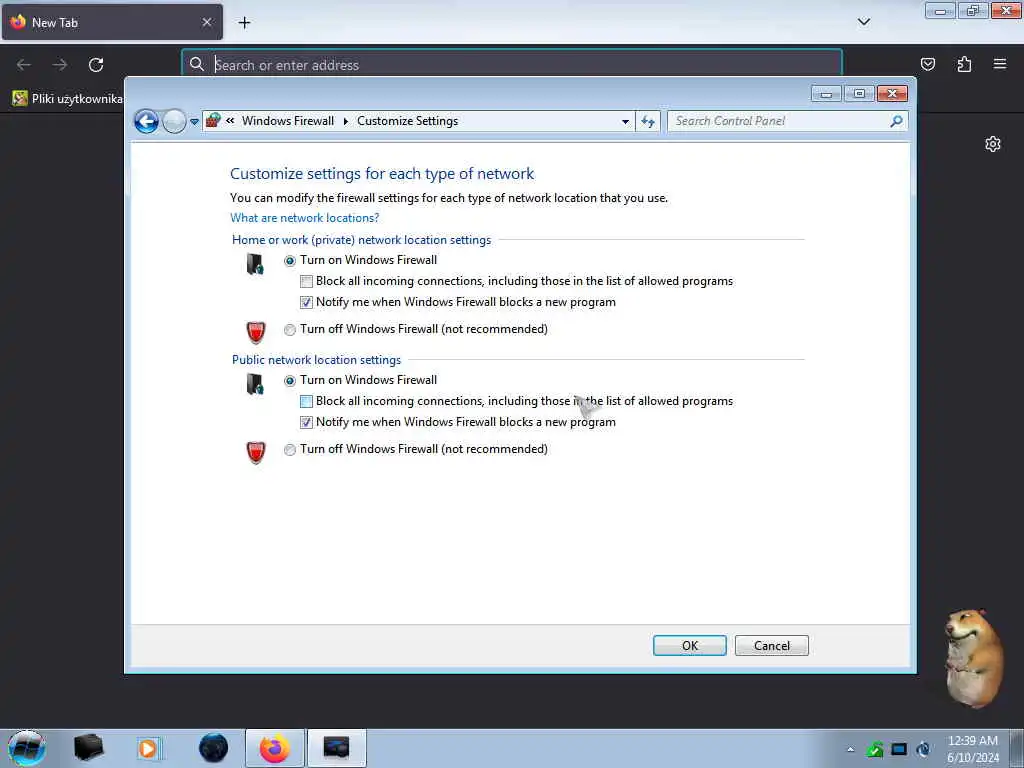Image resolution: width=1024 pixels, height=768 pixels.
Task: Click the Firefox back arrow
Action: coord(24,65)
